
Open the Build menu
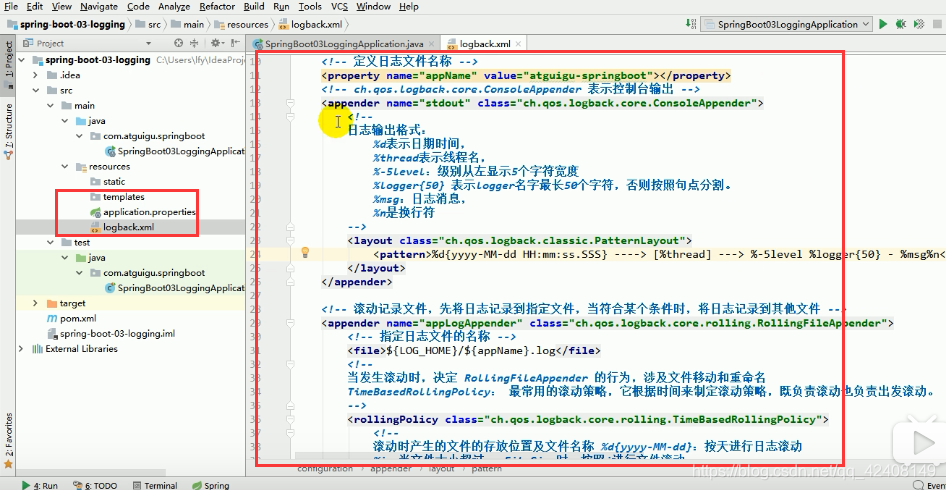(254, 7)
